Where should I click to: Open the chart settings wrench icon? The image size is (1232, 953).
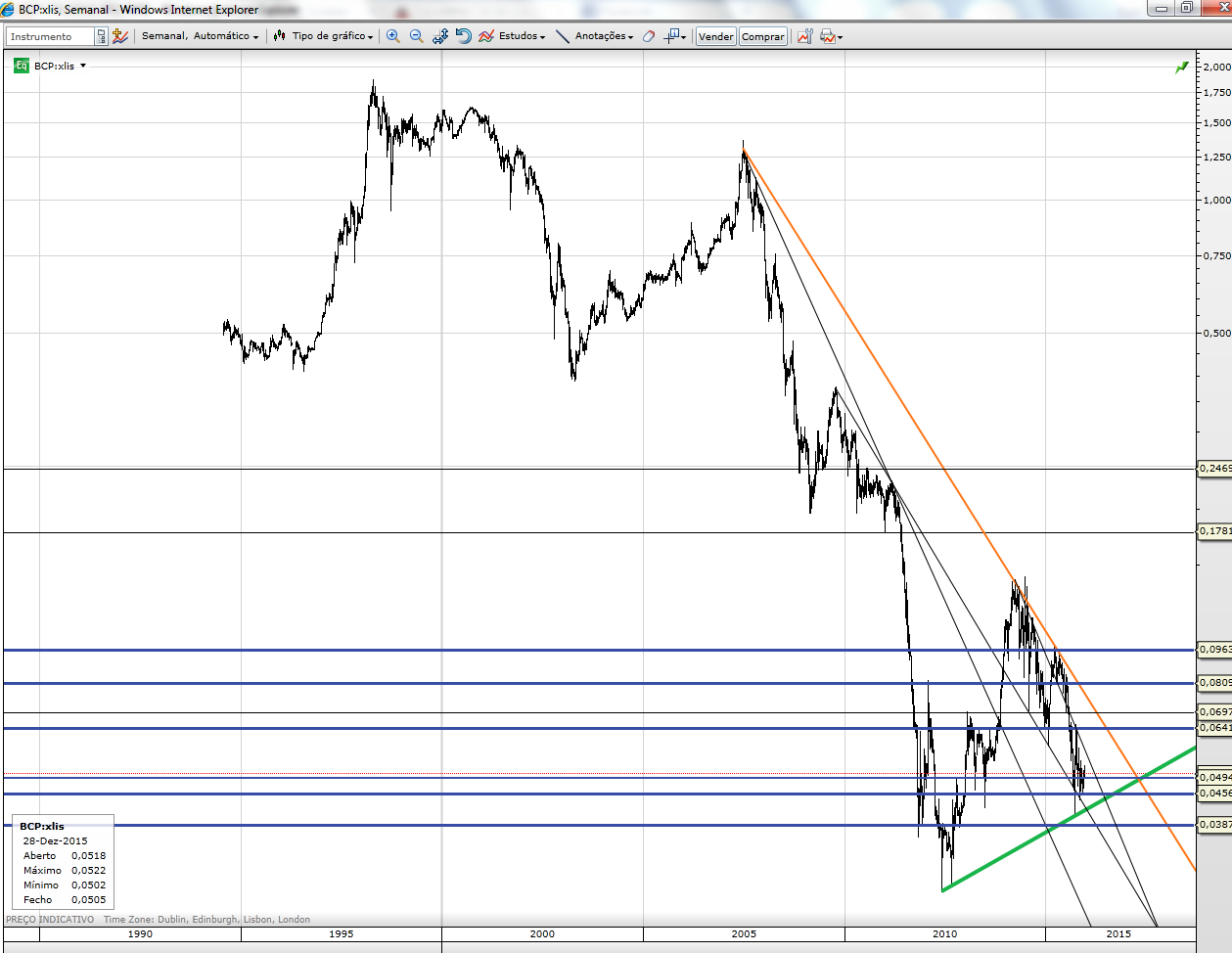(x=804, y=36)
